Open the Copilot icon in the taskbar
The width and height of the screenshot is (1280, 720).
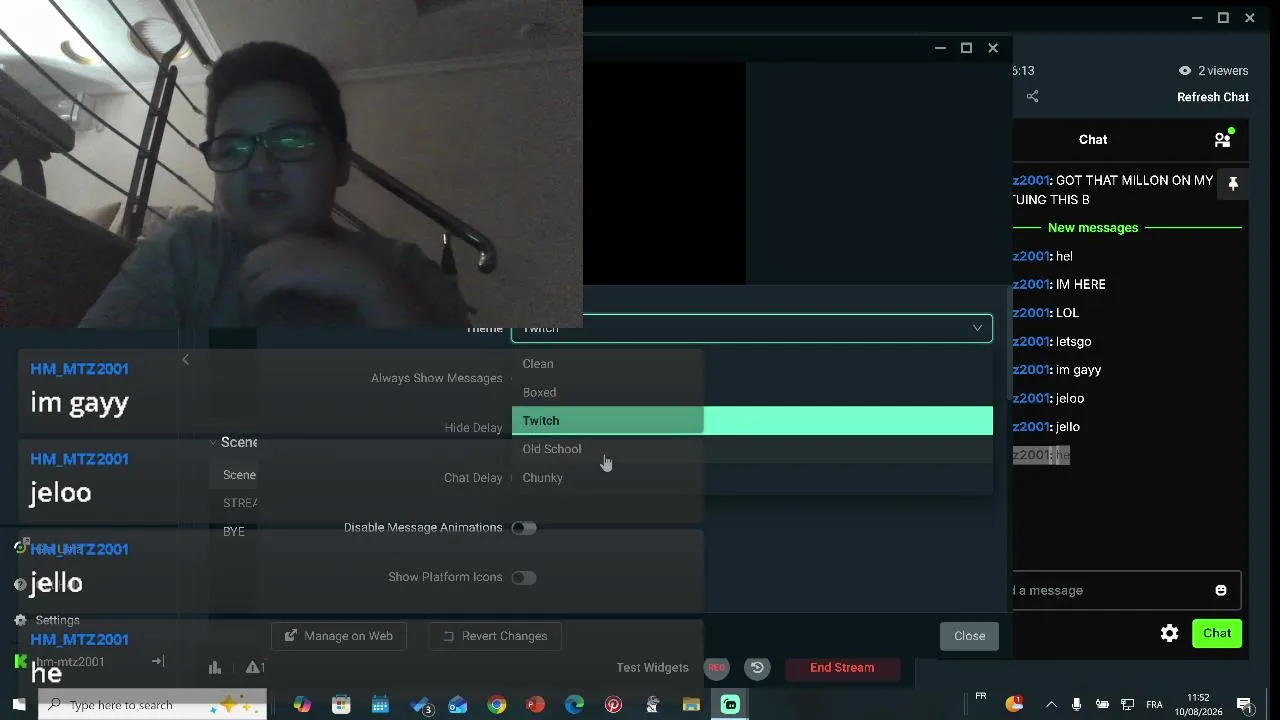coord(302,705)
